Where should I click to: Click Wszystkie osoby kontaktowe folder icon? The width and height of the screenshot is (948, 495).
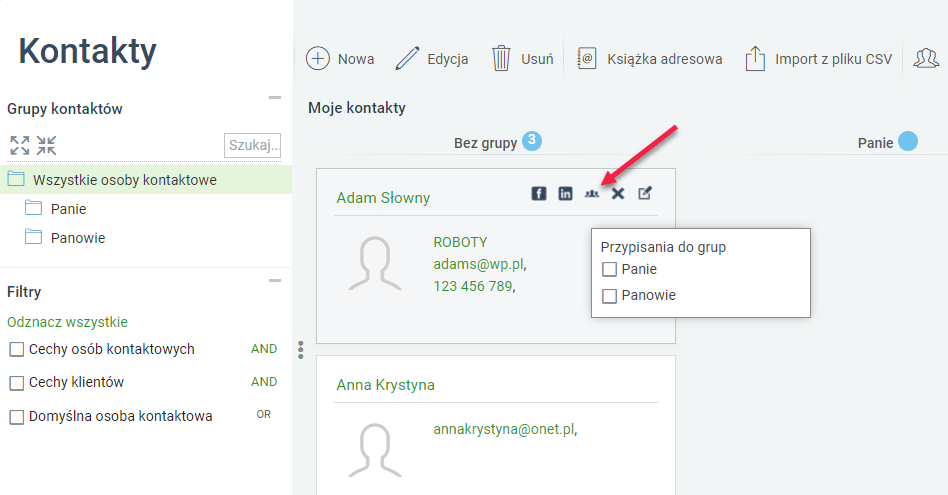coord(16,179)
